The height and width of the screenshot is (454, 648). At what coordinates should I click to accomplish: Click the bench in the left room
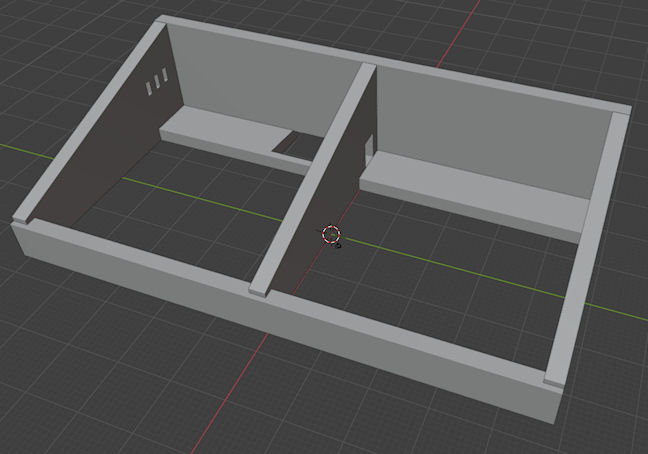pyautogui.click(x=215, y=128)
